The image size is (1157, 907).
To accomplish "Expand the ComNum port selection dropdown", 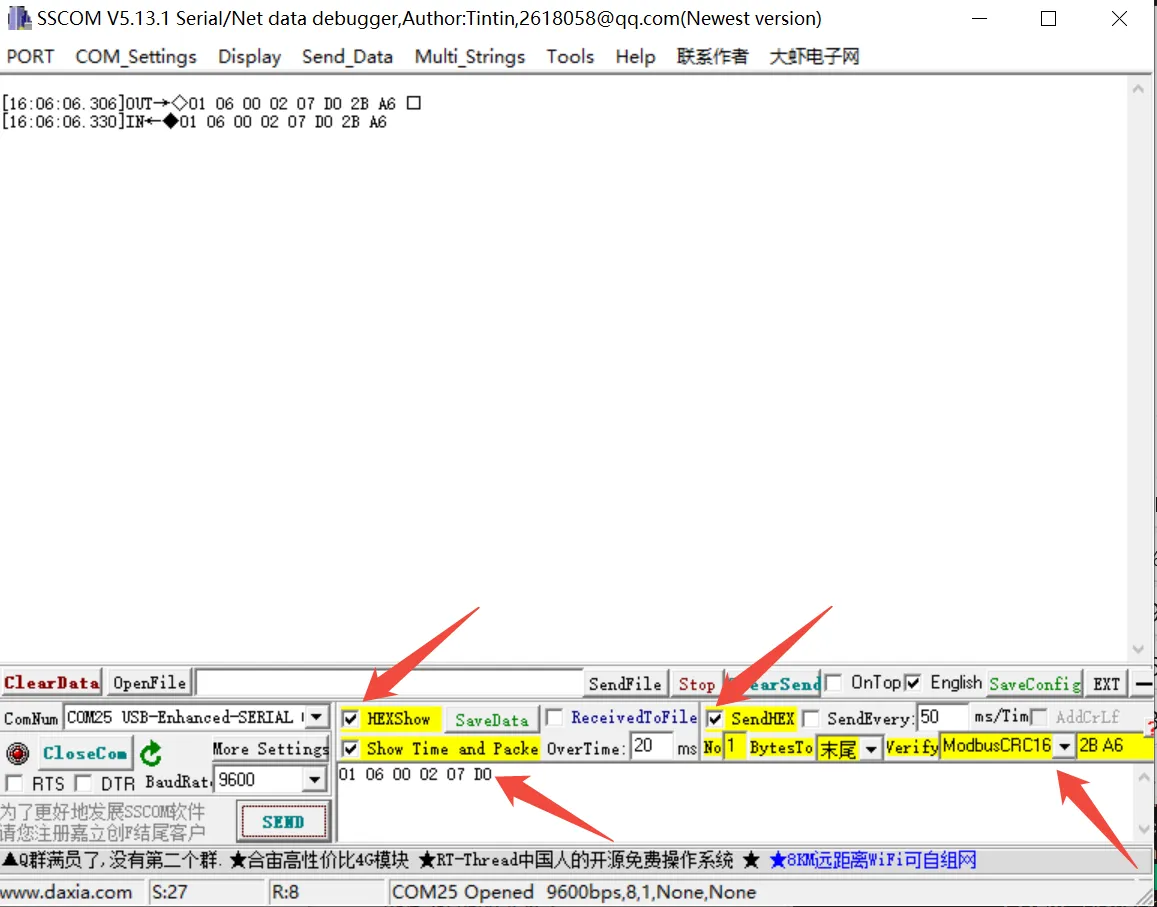I will pyautogui.click(x=318, y=717).
